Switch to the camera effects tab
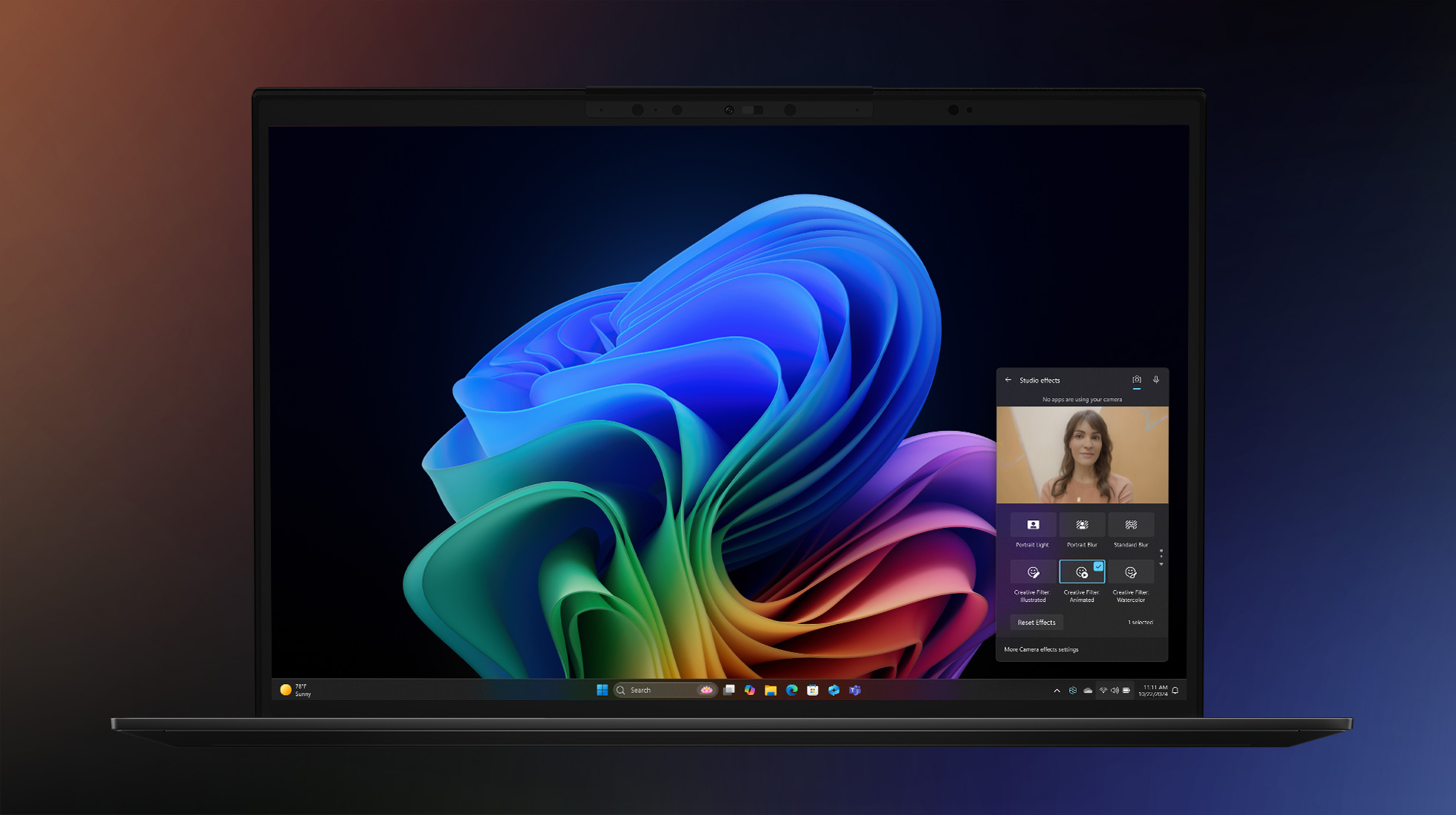The image size is (1456, 815). coord(1136,380)
